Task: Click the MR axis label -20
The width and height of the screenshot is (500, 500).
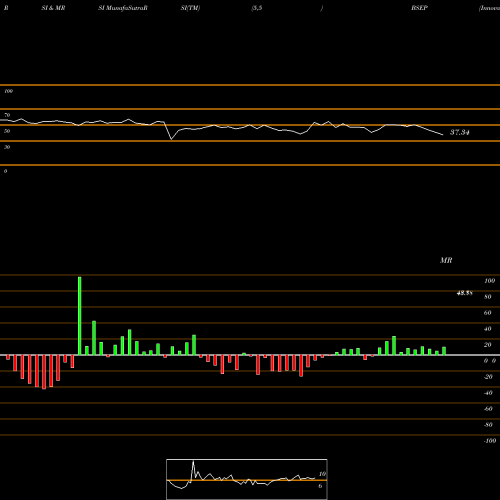Action: coord(488,377)
